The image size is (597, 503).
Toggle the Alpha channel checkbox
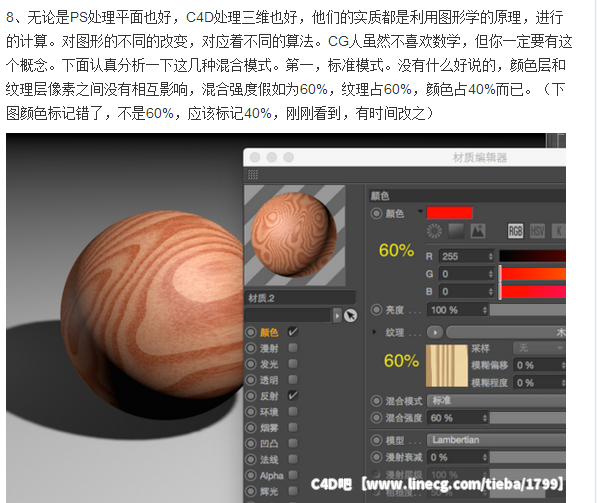pyautogui.click(x=293, y=475)
